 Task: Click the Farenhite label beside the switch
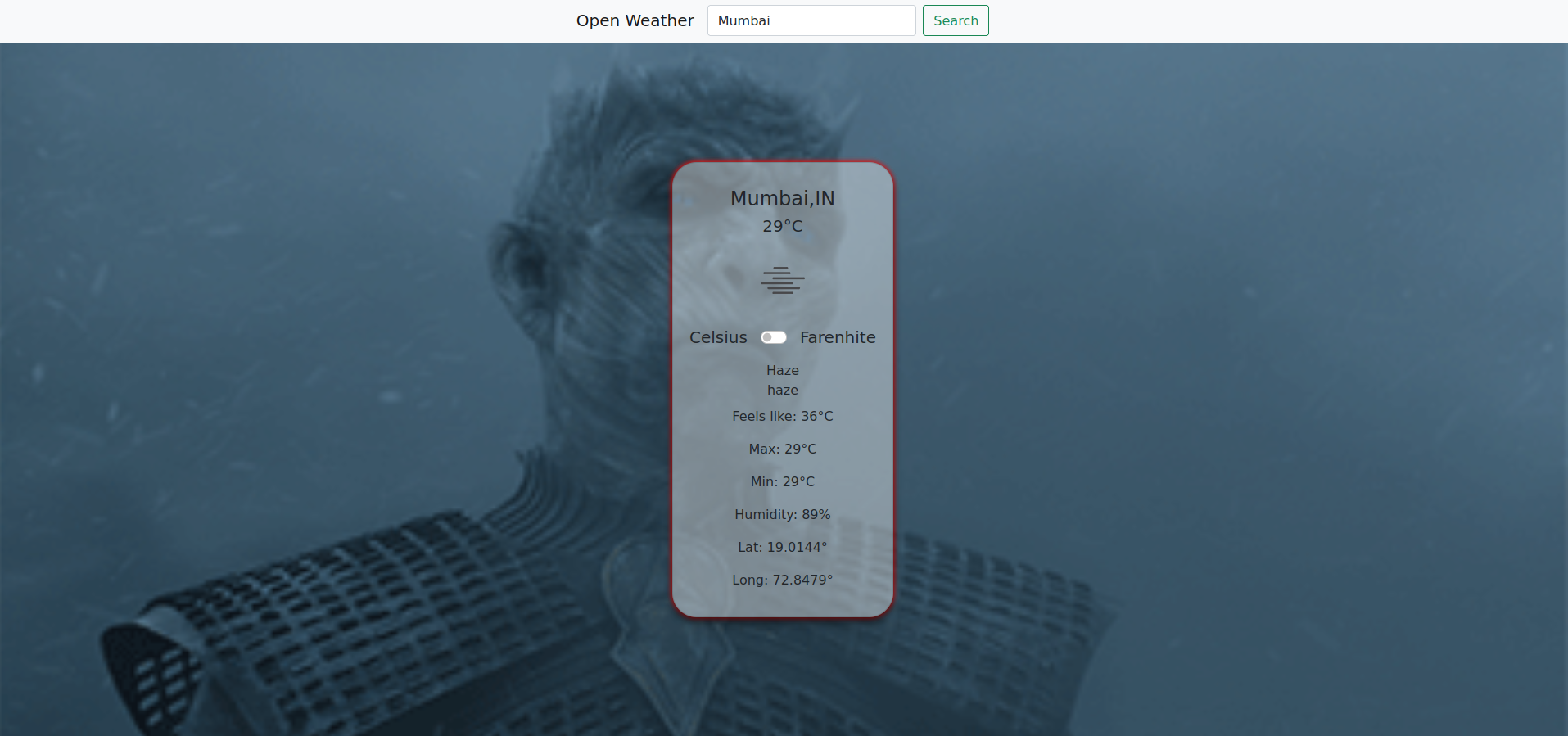pos(838,337)
